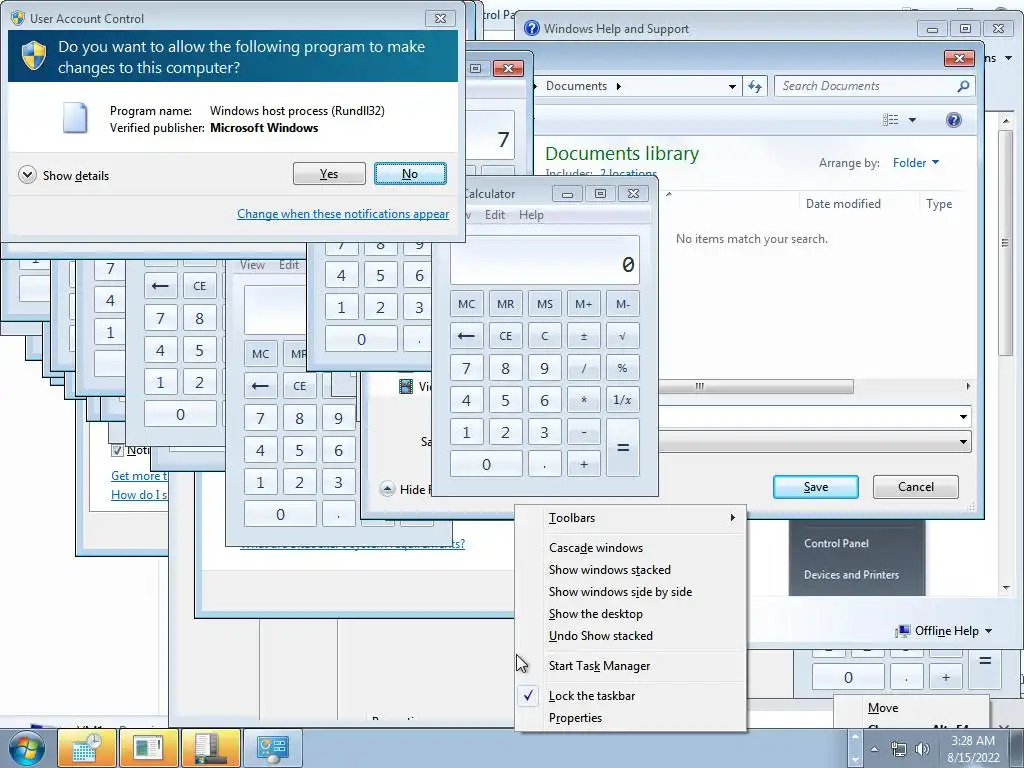Screen dimensions: 1024x768
Task: Open Devices and Printers in Start menu
Action: [x=851, y=575]
